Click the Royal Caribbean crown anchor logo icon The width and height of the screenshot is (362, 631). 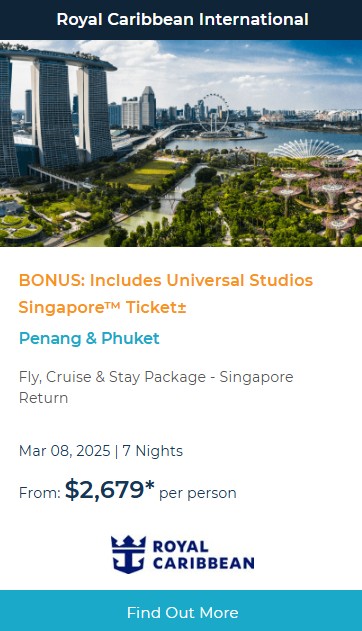pos(128,554)
